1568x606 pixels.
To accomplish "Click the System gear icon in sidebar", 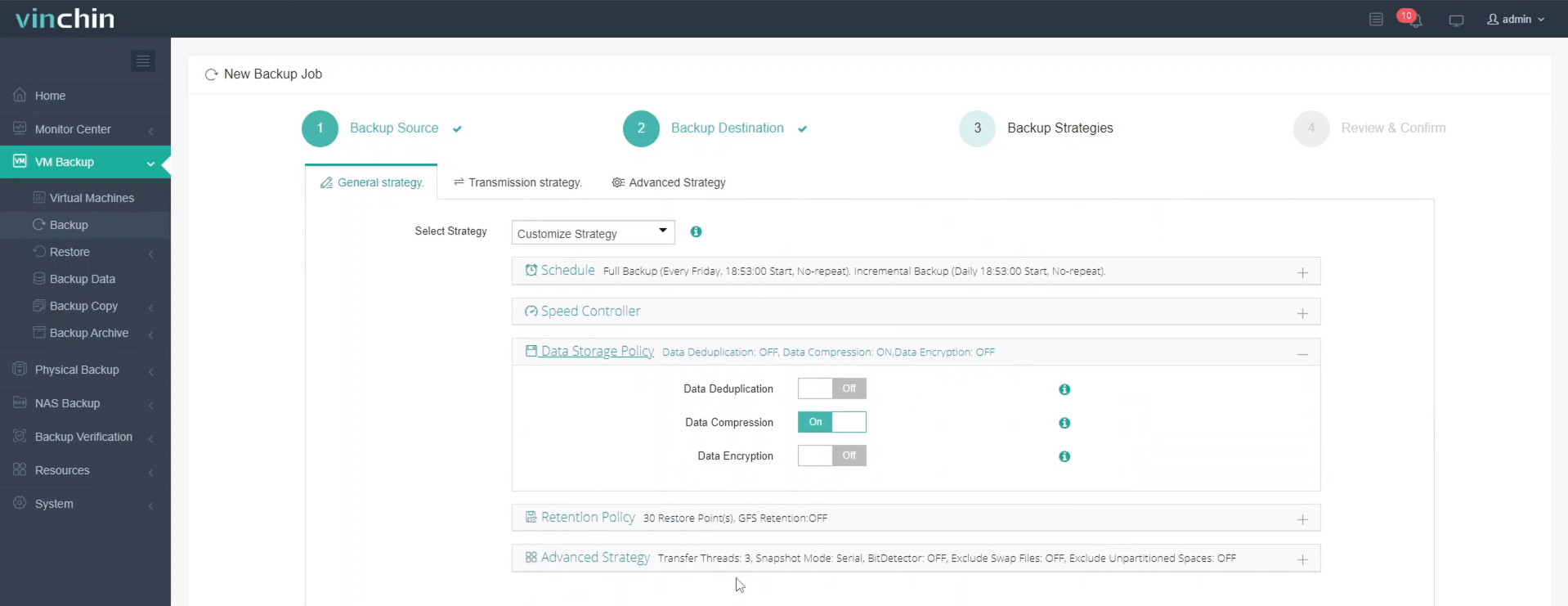I will click(x=20, y=503).
